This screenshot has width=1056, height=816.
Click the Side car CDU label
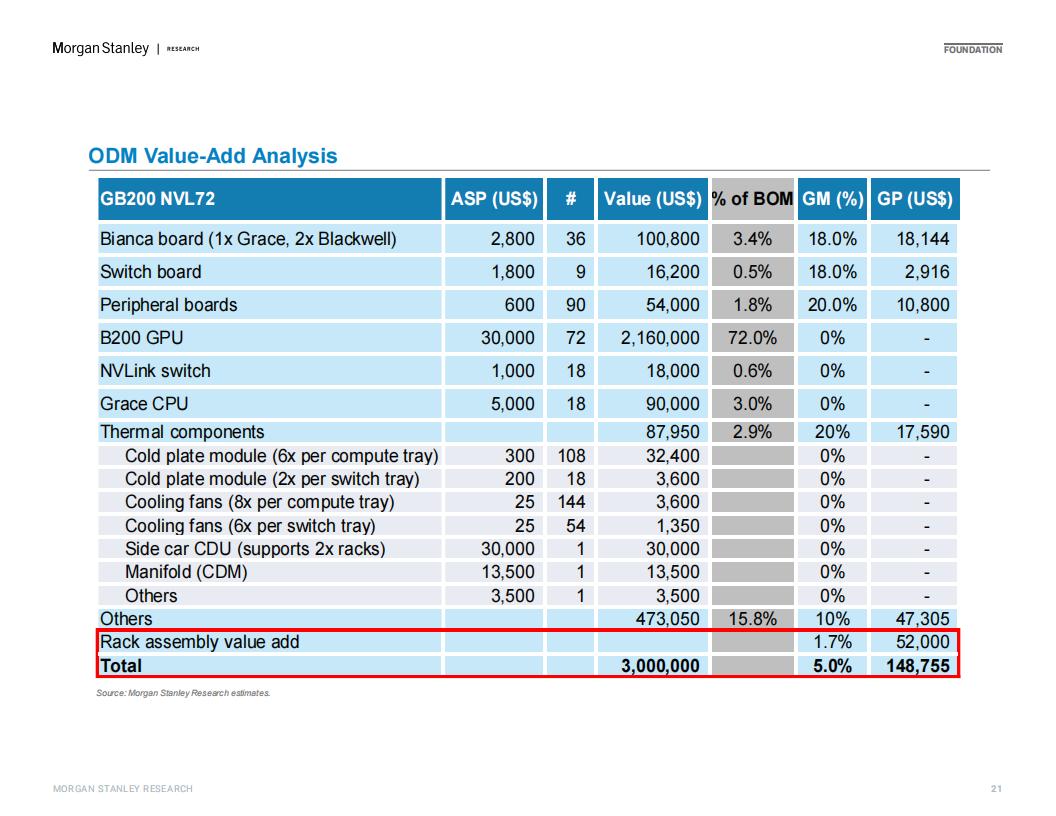(x=255, y=549)
